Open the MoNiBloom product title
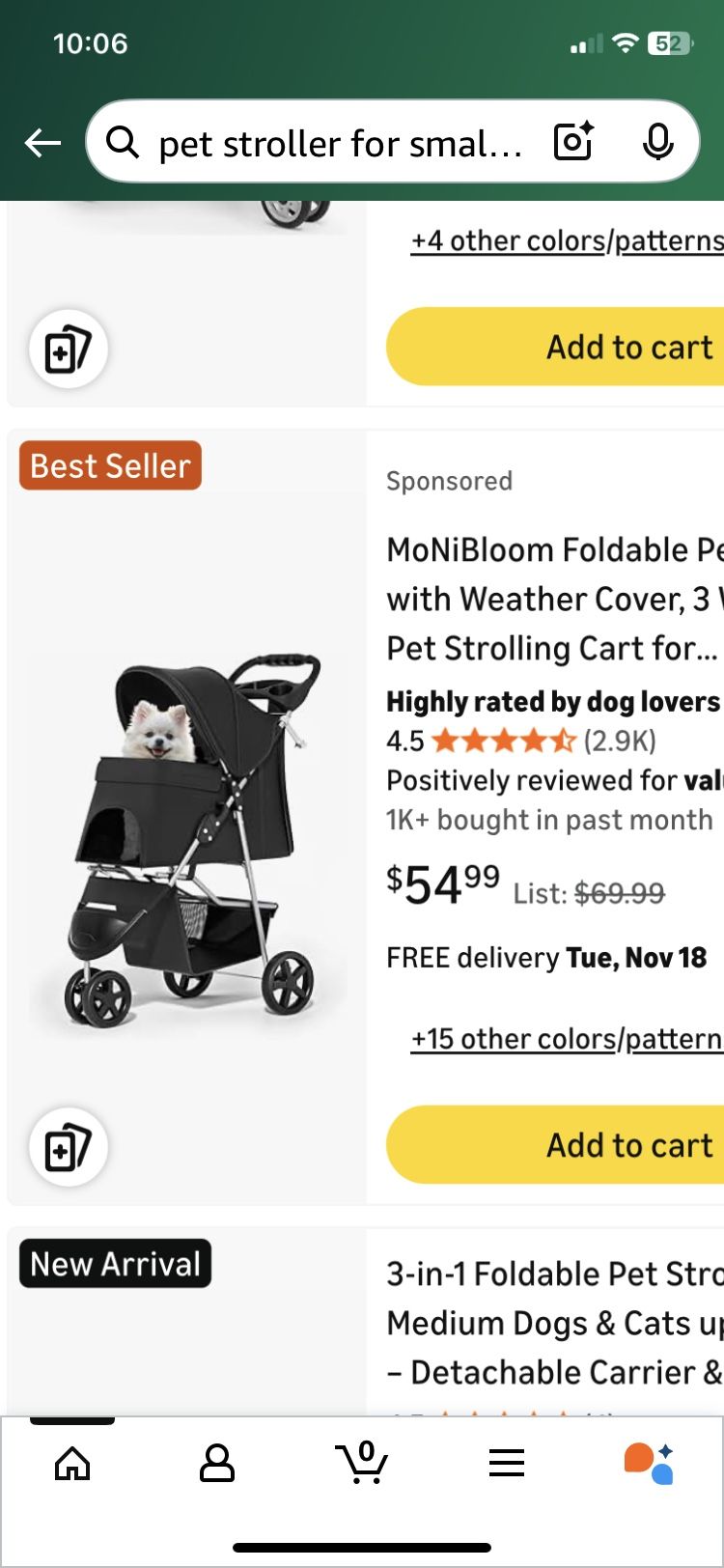The height and width of the screenshot is (1568, 724). pyautogui.click(x=550, y=599)
